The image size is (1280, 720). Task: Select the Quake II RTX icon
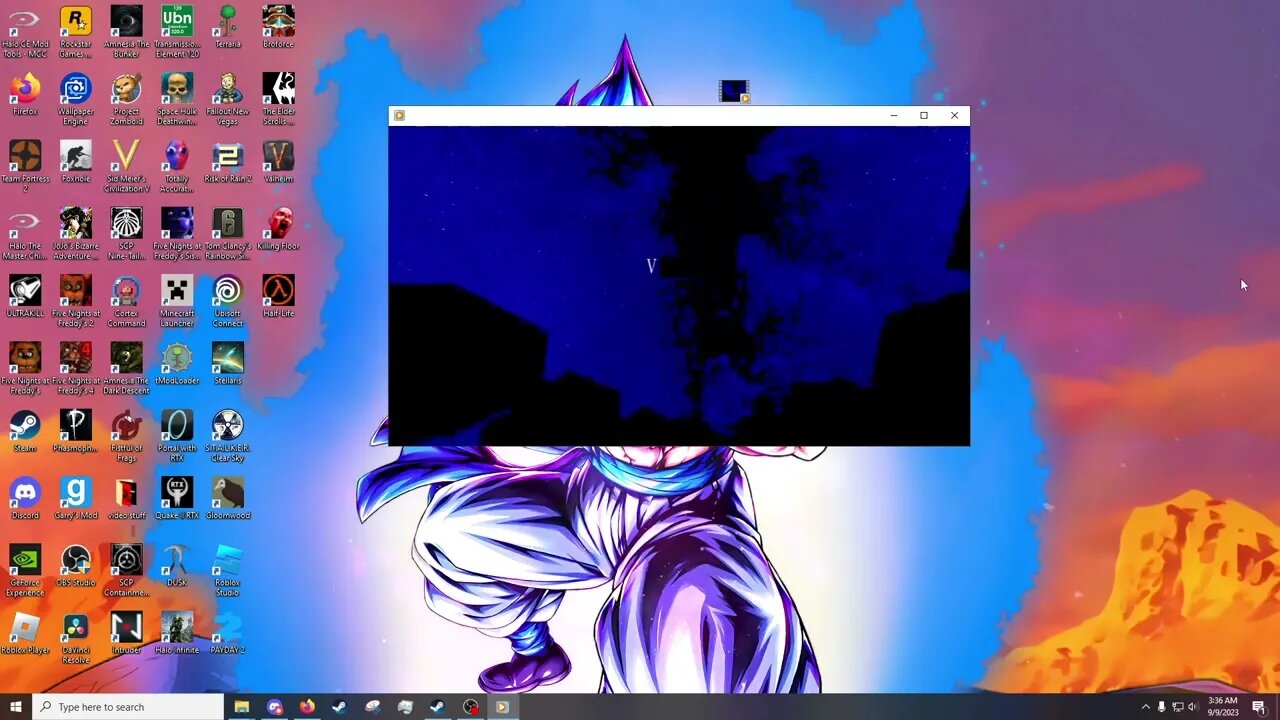point(177,497)
